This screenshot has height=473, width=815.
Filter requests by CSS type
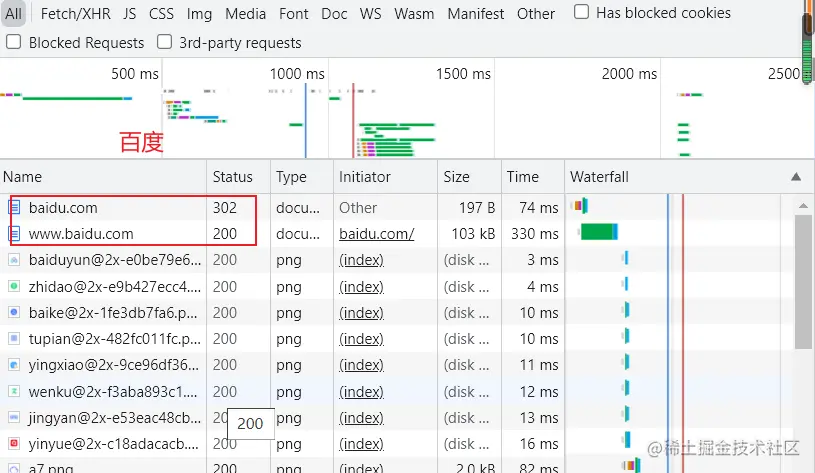(161, 14)
